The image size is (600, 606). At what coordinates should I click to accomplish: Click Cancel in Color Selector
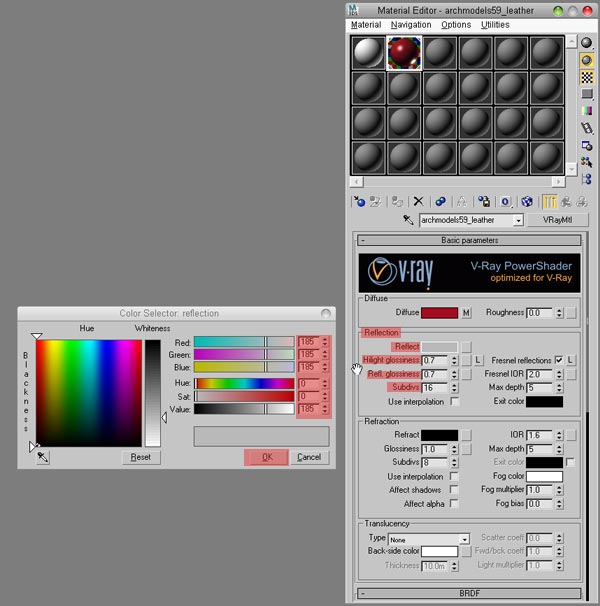click(x=309, y=457)
